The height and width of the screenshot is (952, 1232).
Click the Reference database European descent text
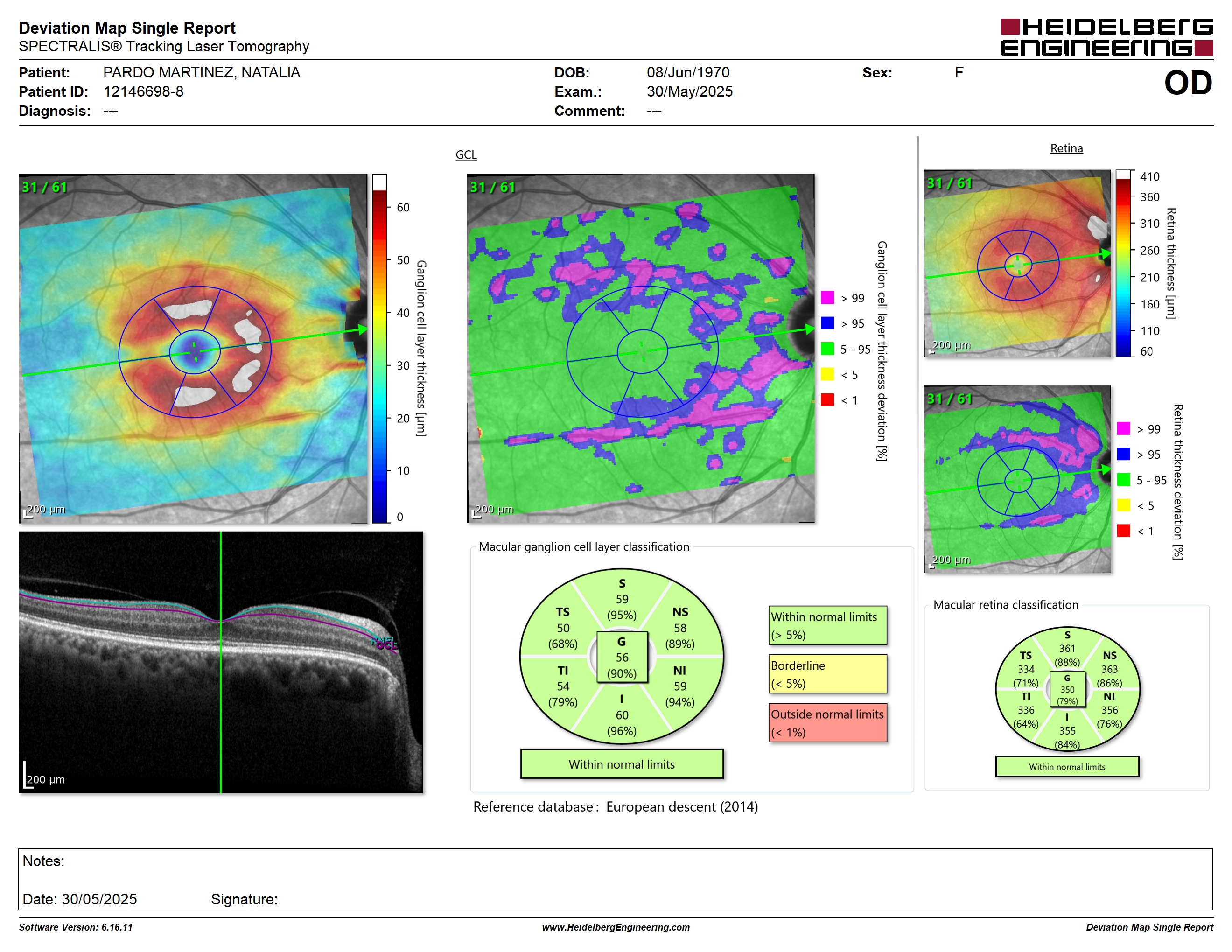pyautogui.click(x=616, y=806)
